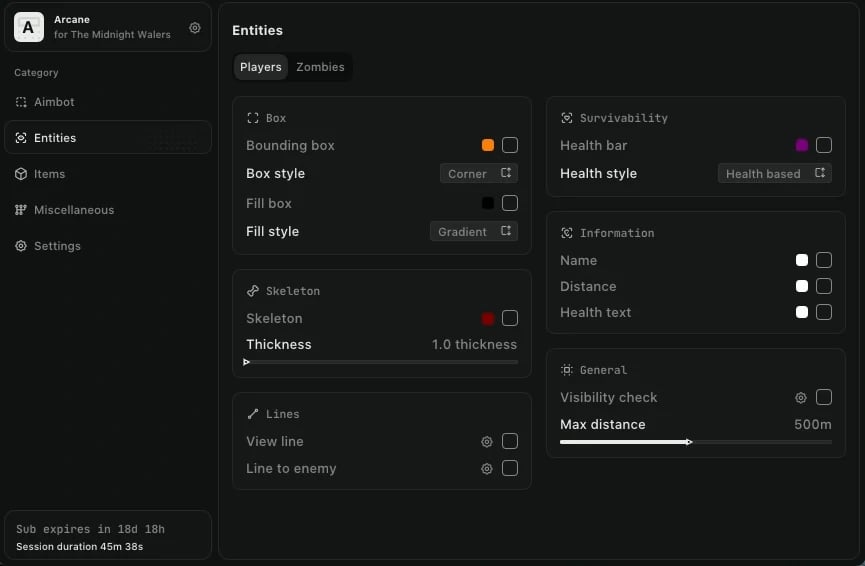
Task: Open Line to enemy gear options
Action: click(x=487, y=469)
